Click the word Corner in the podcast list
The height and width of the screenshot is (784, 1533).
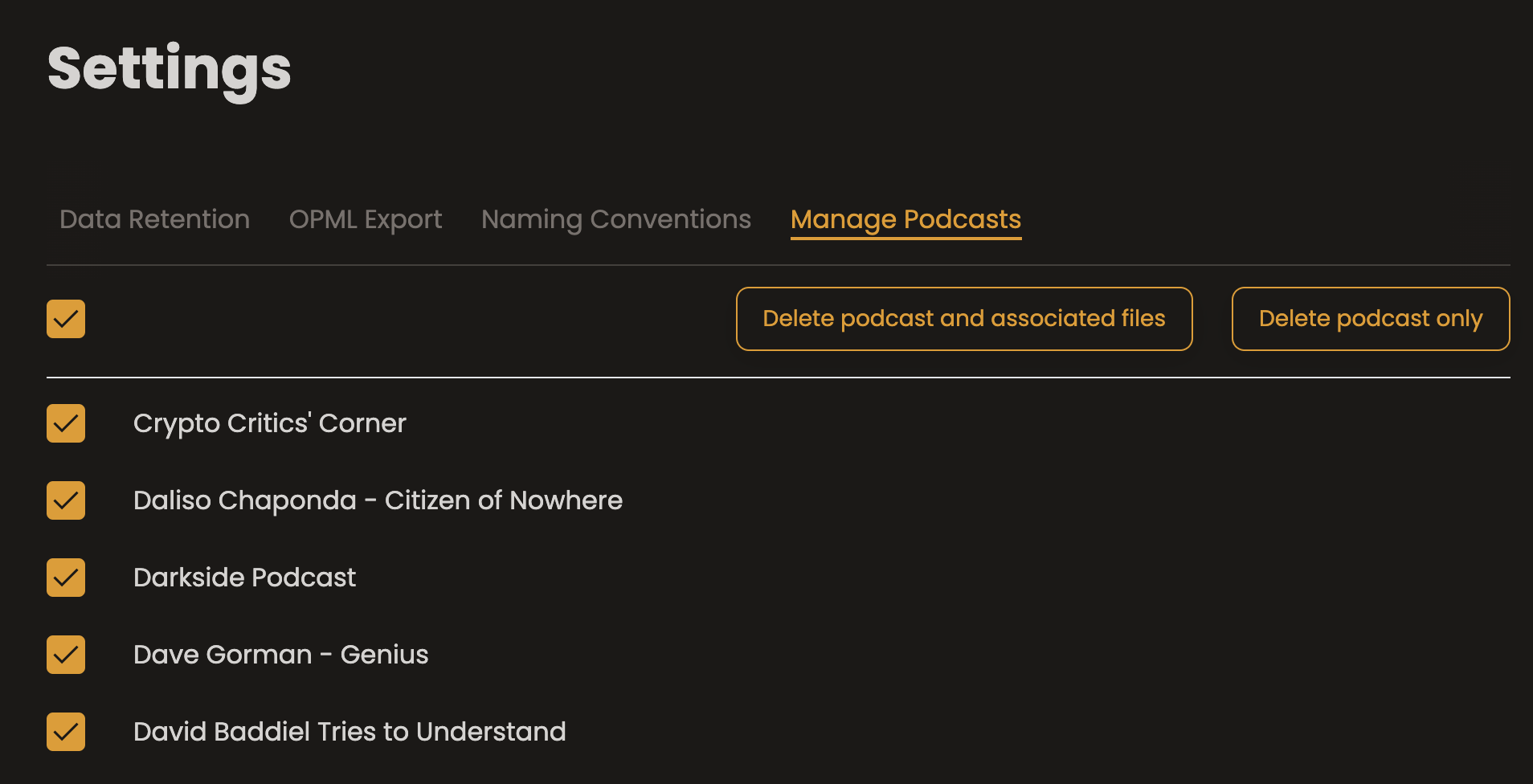(362, 423)
